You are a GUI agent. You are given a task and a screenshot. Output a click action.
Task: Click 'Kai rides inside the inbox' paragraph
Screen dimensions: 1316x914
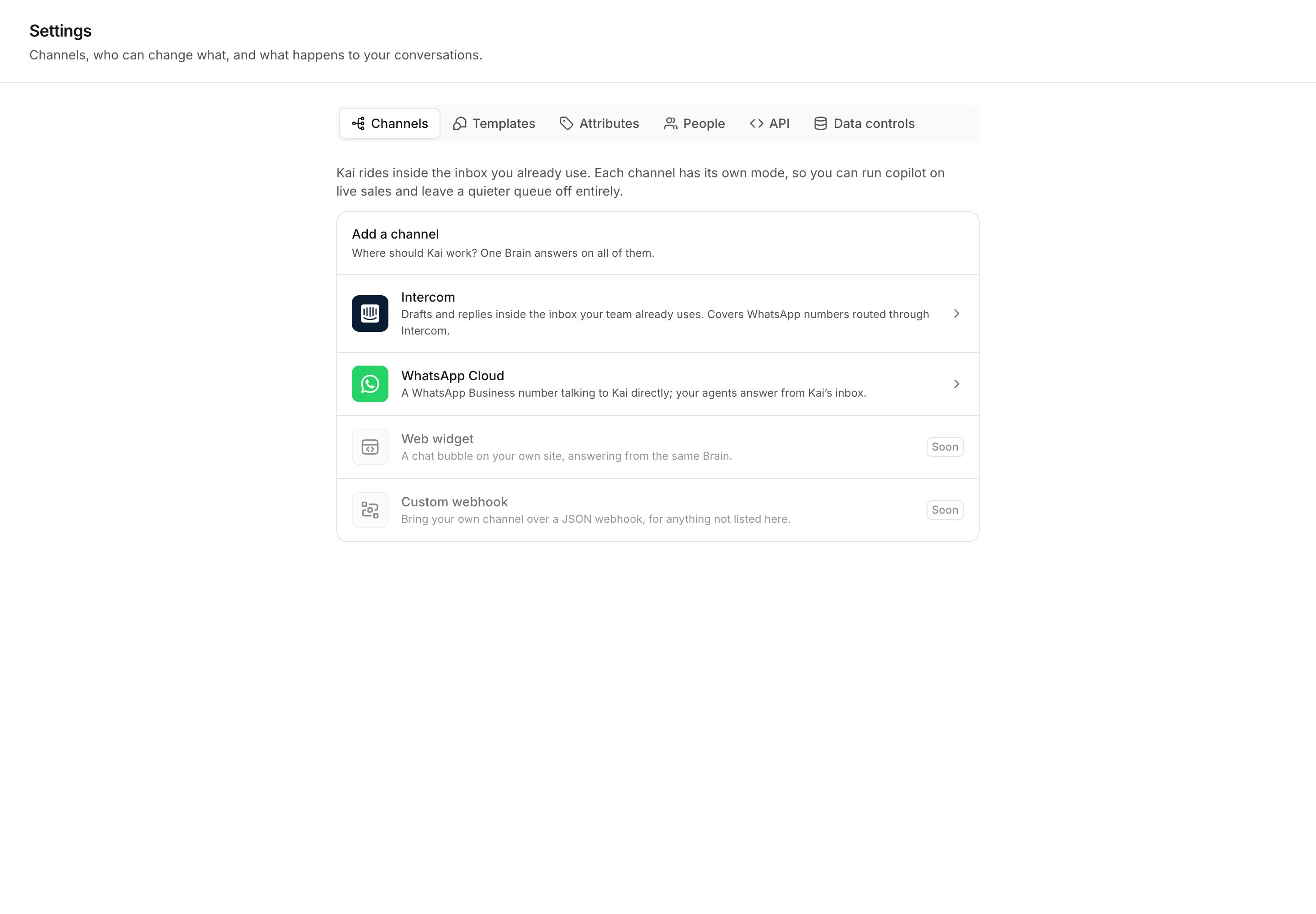(x=640, y=182)
